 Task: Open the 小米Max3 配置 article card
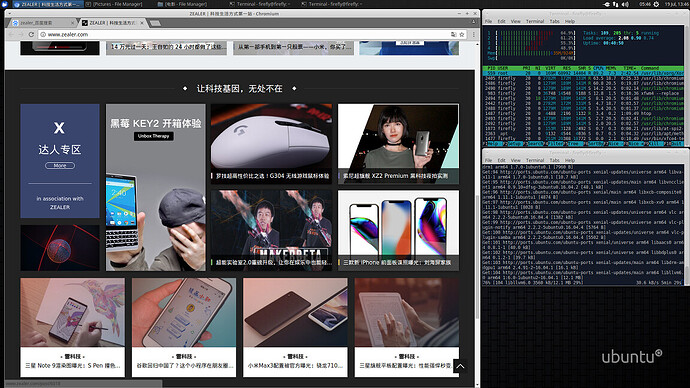click(295, 327)
